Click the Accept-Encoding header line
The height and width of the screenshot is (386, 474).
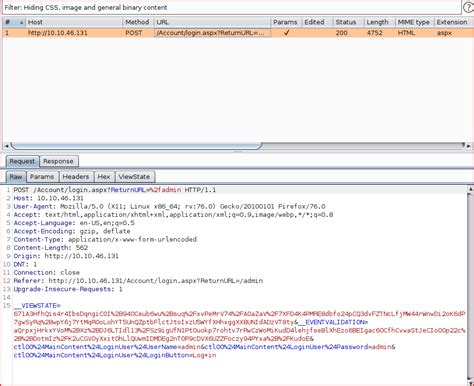click(x=72, y=231)
